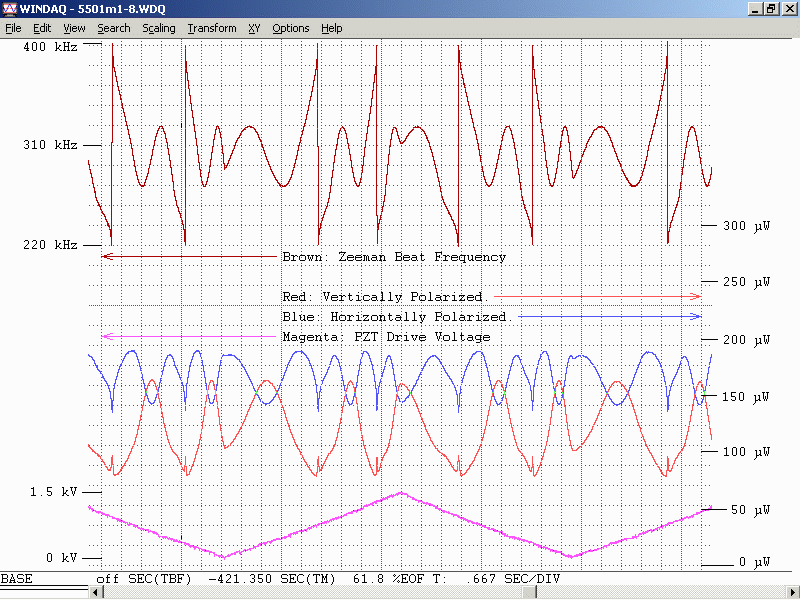Viewport: 800px width, 600px height.
Task: Open the Help menu
Action: tap(332, 28)
